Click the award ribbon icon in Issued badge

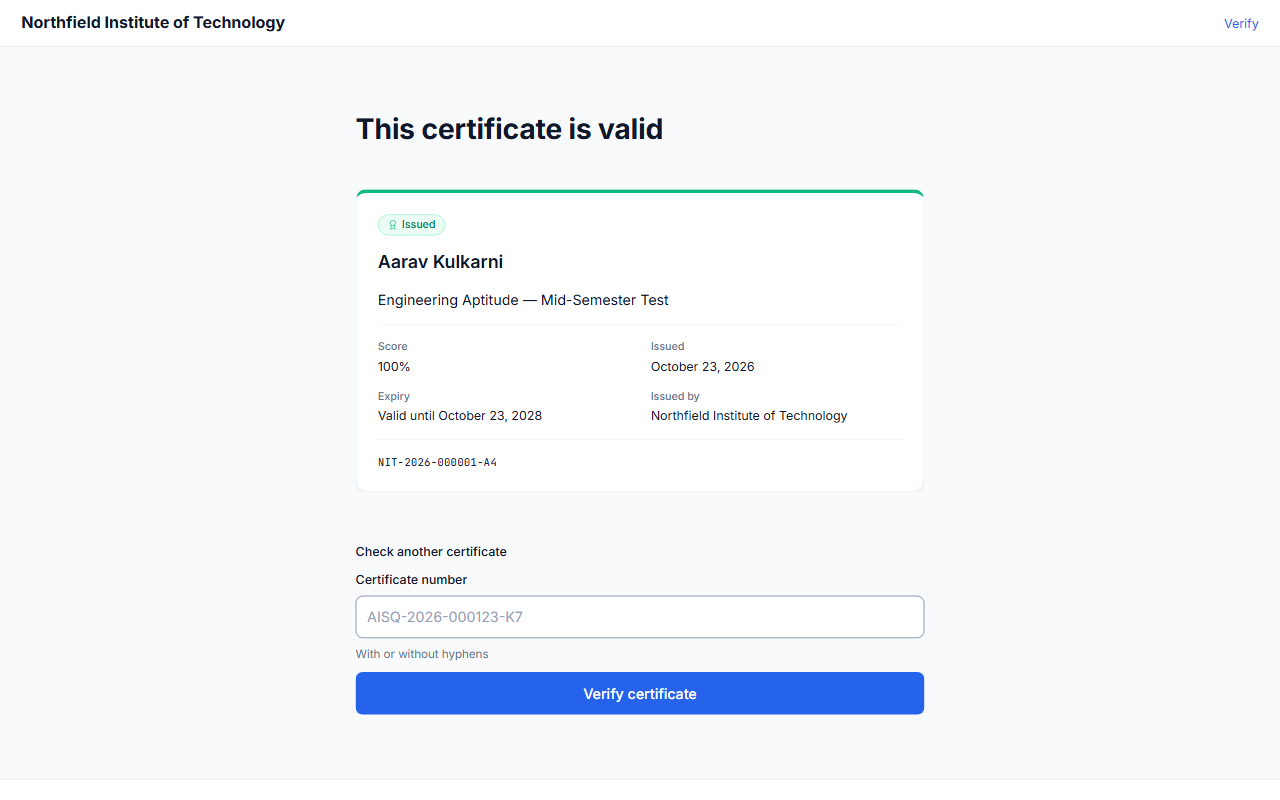point(393,225)
